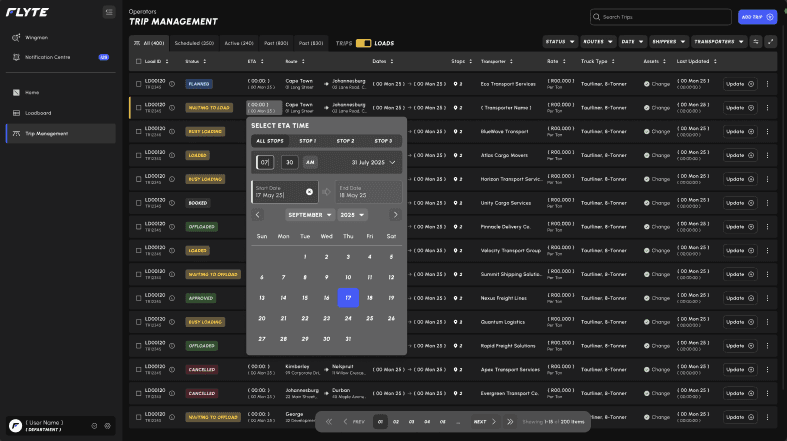
Task: Open the Routes filter dropdown
Action: 598,42
